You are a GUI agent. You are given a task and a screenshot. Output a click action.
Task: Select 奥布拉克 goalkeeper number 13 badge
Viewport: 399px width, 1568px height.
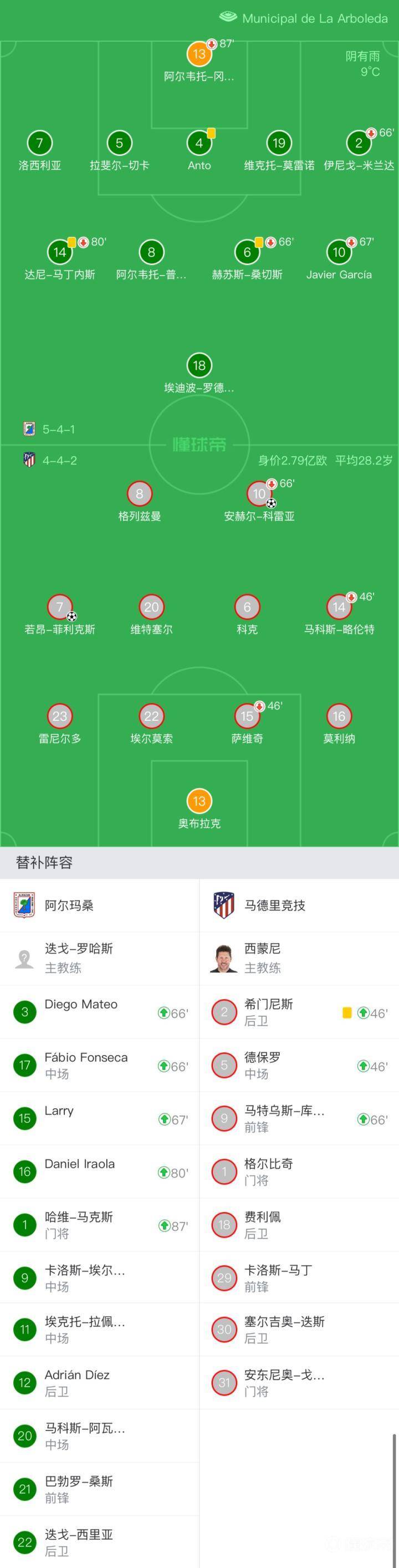pos(199,801)
